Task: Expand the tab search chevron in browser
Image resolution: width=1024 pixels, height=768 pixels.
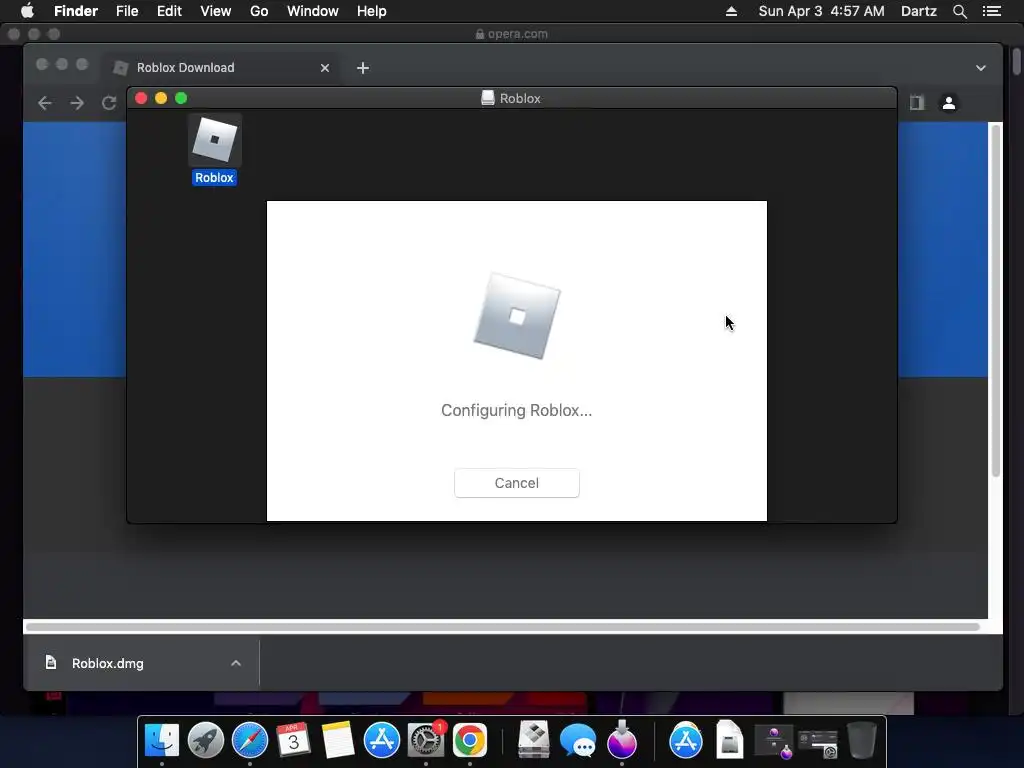Action: tap(981, 68)
